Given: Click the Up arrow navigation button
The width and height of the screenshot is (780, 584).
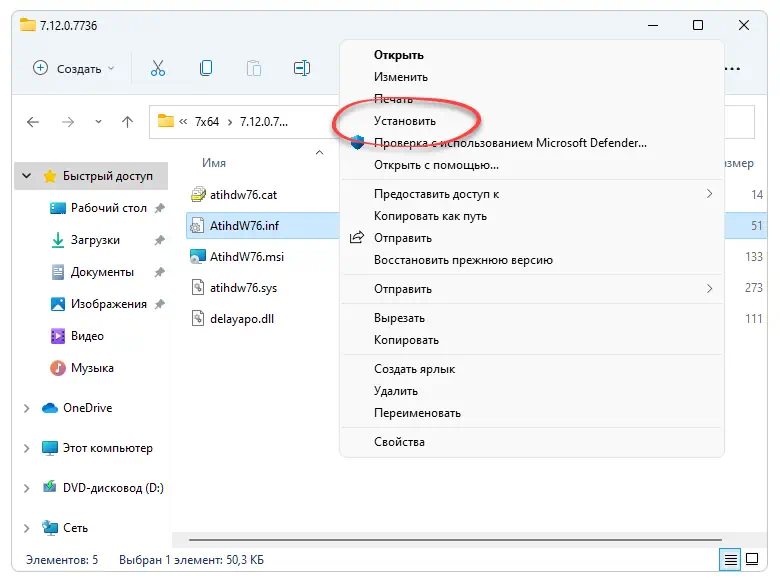Looking at the screenshot, I should point(127,122).
